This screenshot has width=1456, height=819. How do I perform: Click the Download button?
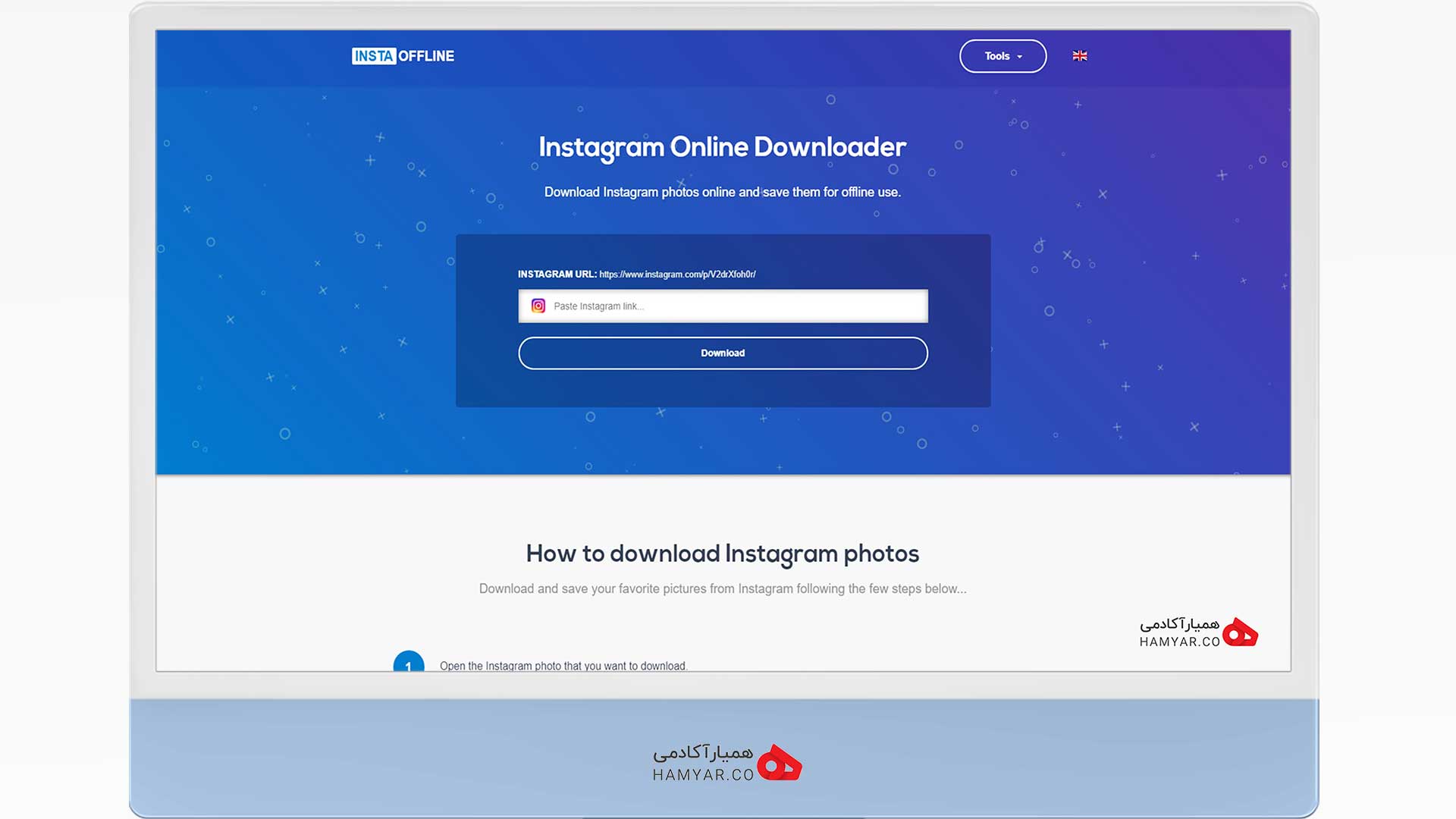click(723, 353)
